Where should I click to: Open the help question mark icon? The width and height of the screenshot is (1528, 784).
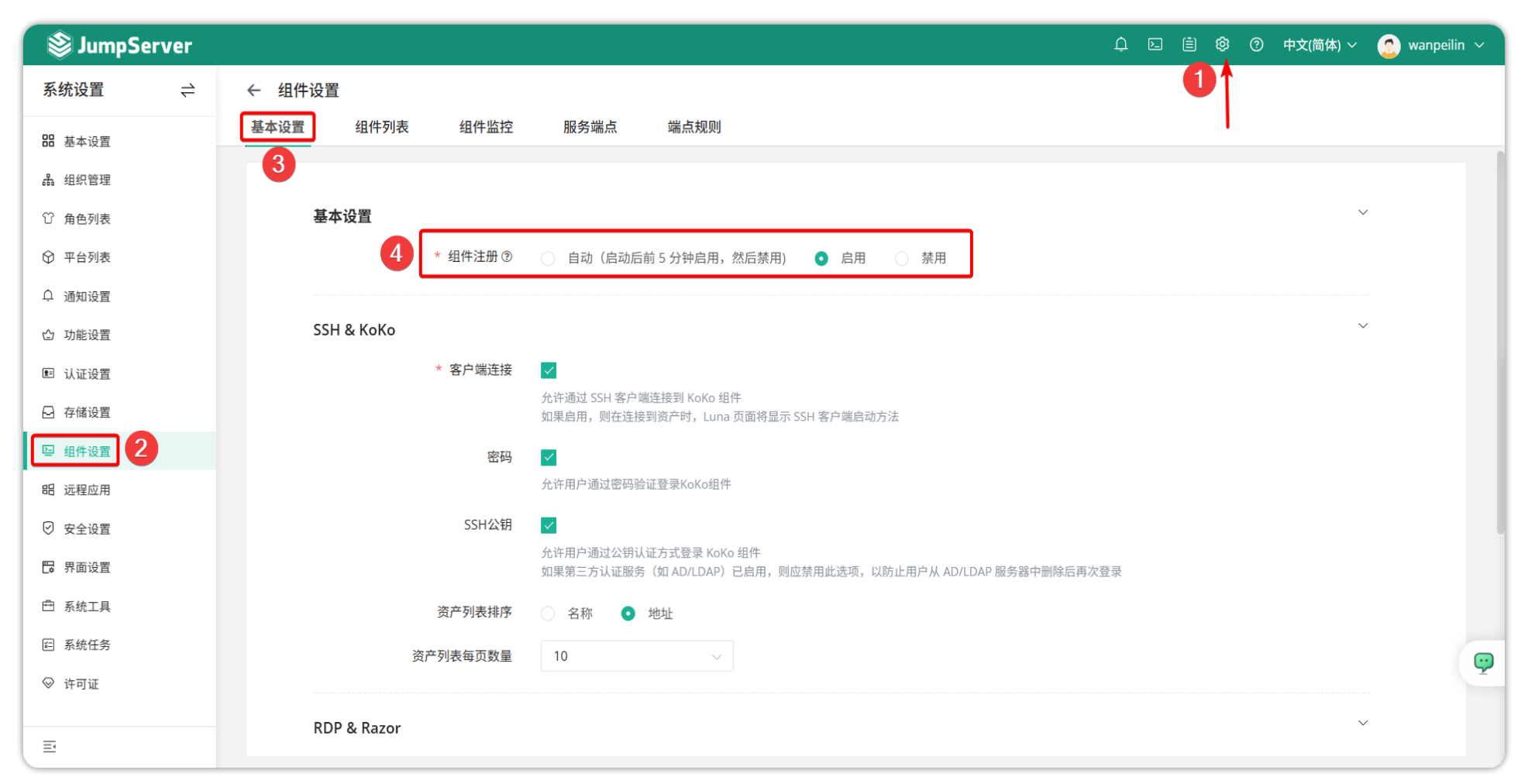click(x=1256, y=45)
